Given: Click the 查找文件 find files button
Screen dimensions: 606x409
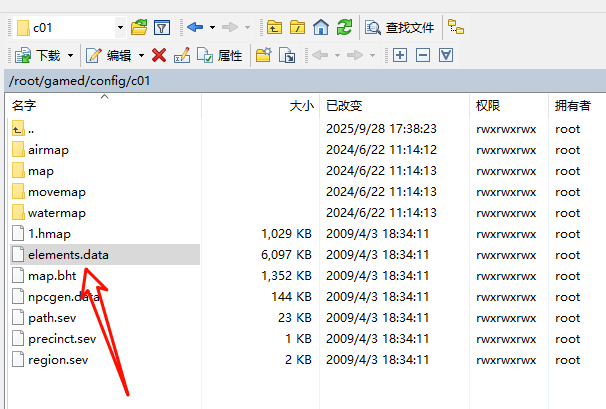Looking at the screenshot, I should coord(401,27).
